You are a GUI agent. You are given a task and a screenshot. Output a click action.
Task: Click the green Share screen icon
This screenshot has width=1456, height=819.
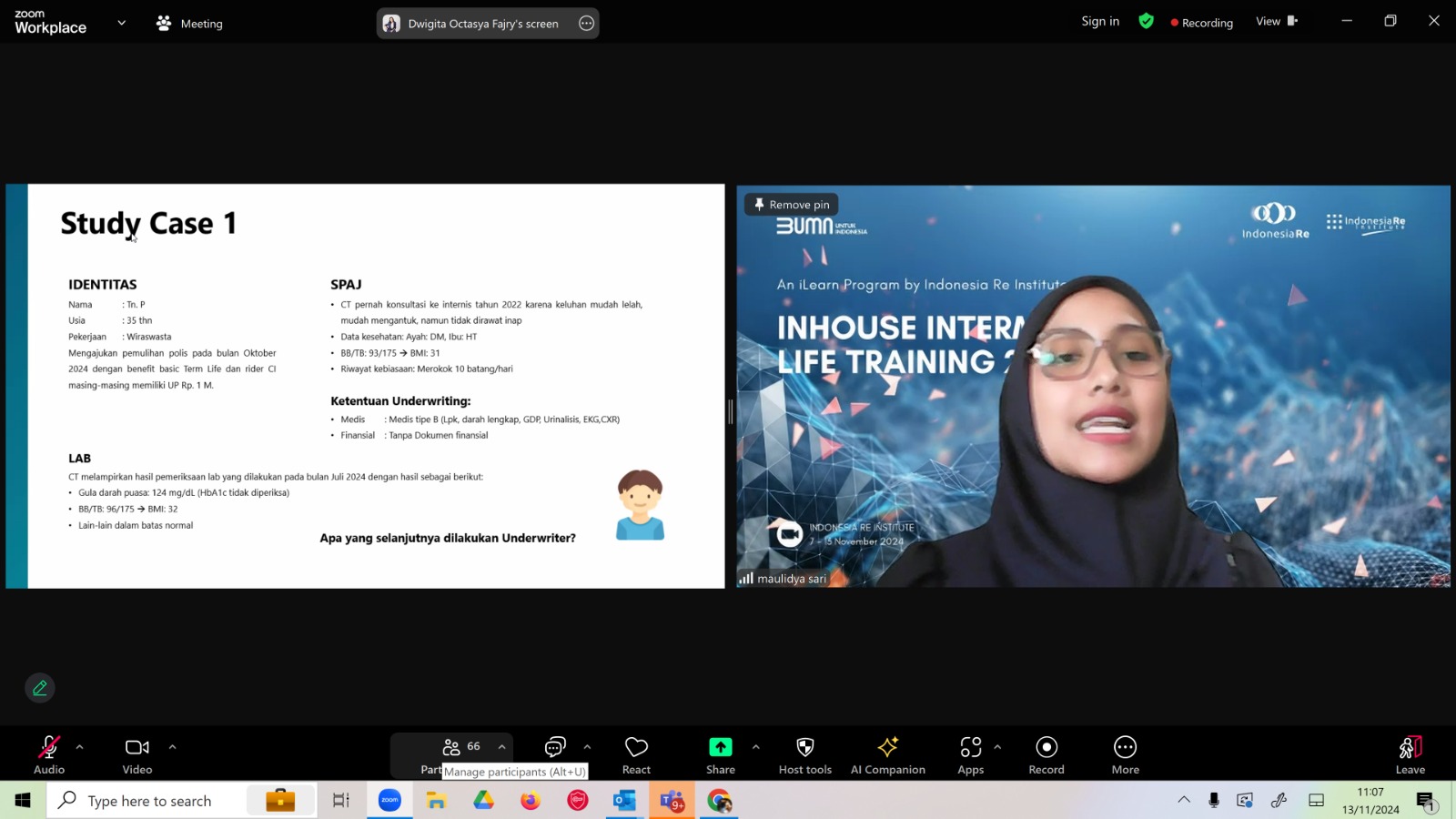721,747
